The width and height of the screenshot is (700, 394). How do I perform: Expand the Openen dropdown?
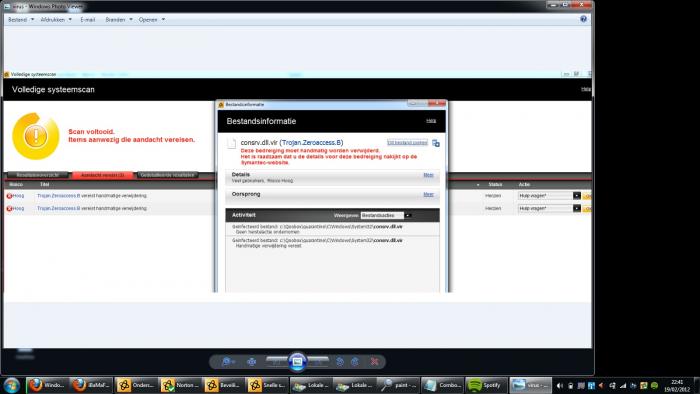tap(152, 20)
